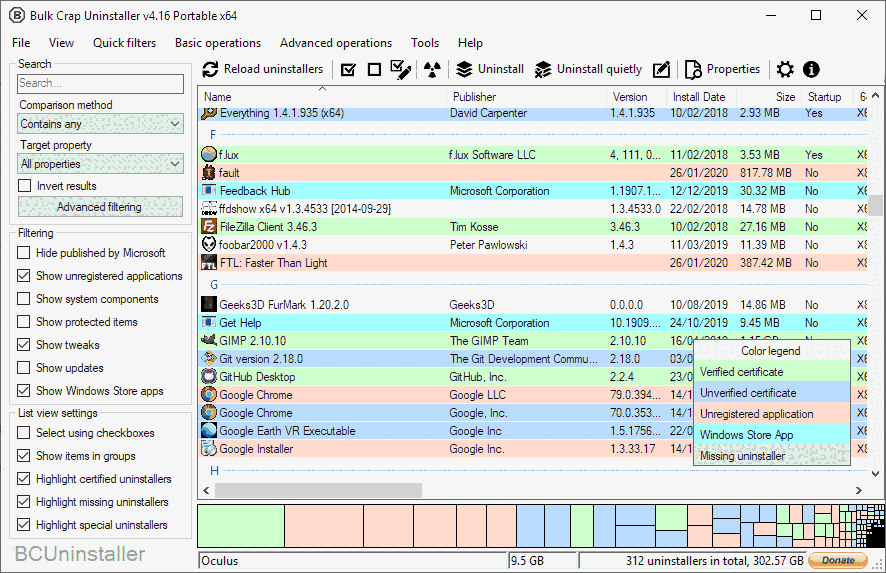Click the Reload uninstallers text label
The height and width of the screenshot is (573, 886).
tap(273, 69)
